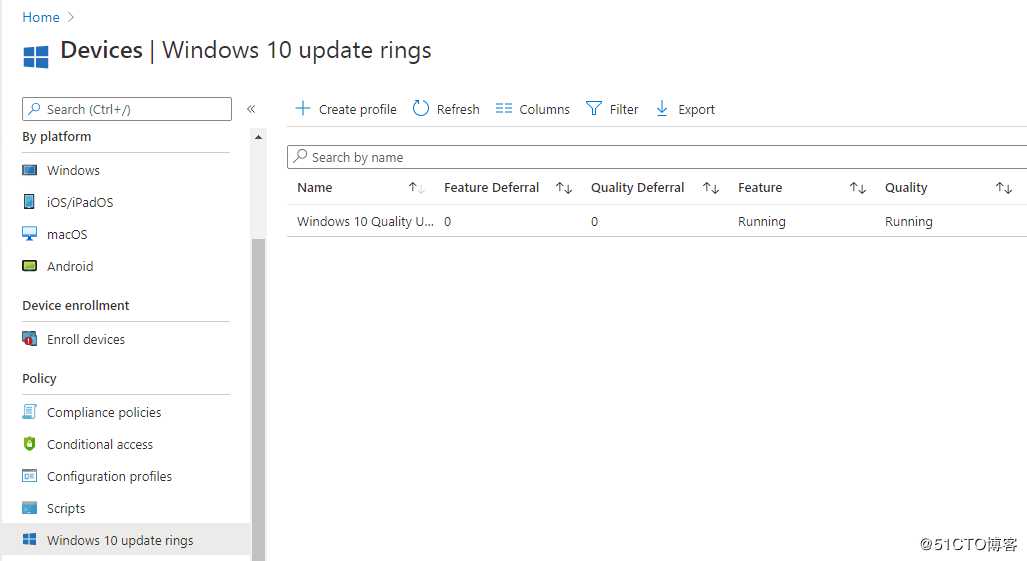Open iOS/iPadOS platform menu item
The width and height of the screenshot is (1027, 561).
pos(80,202)
